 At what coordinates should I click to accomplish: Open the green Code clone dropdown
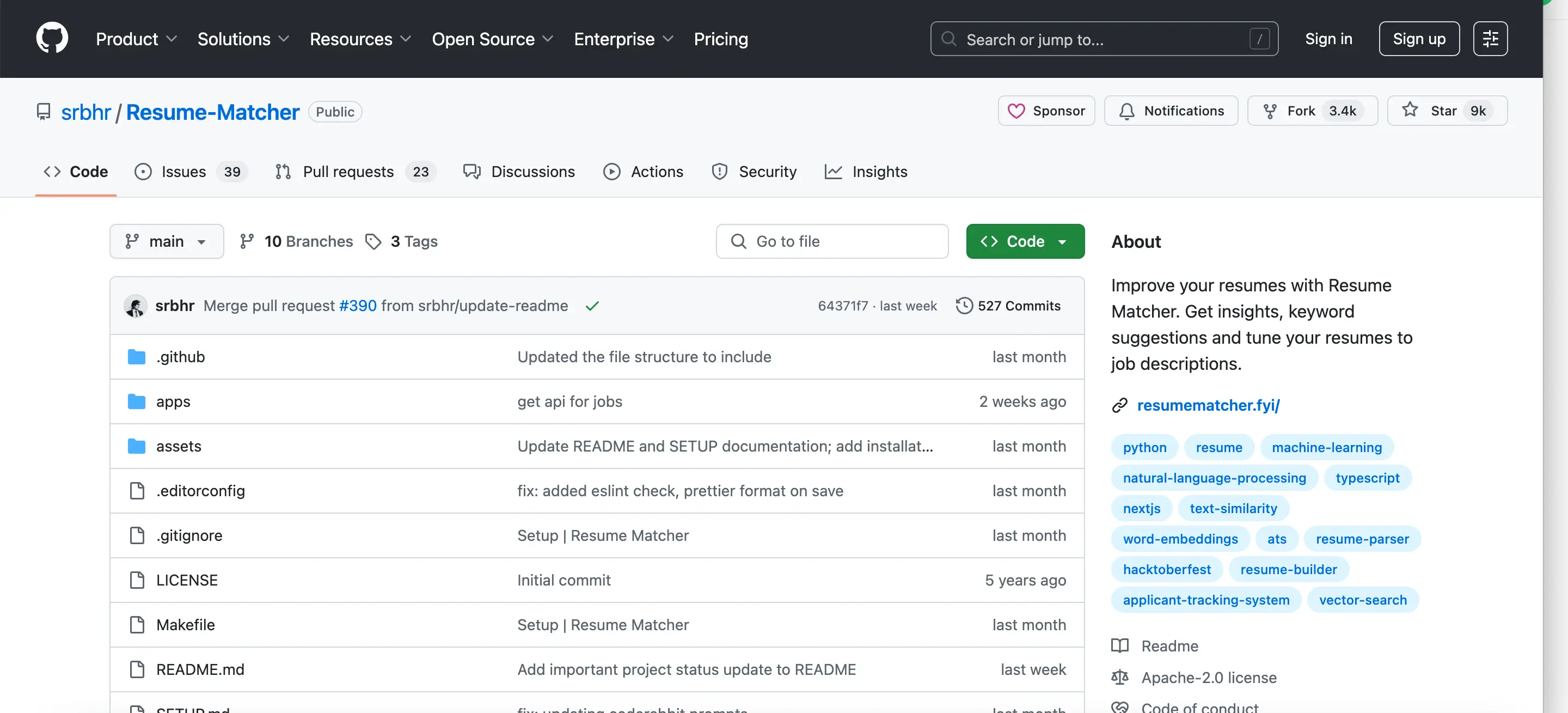coord(1025,241)
